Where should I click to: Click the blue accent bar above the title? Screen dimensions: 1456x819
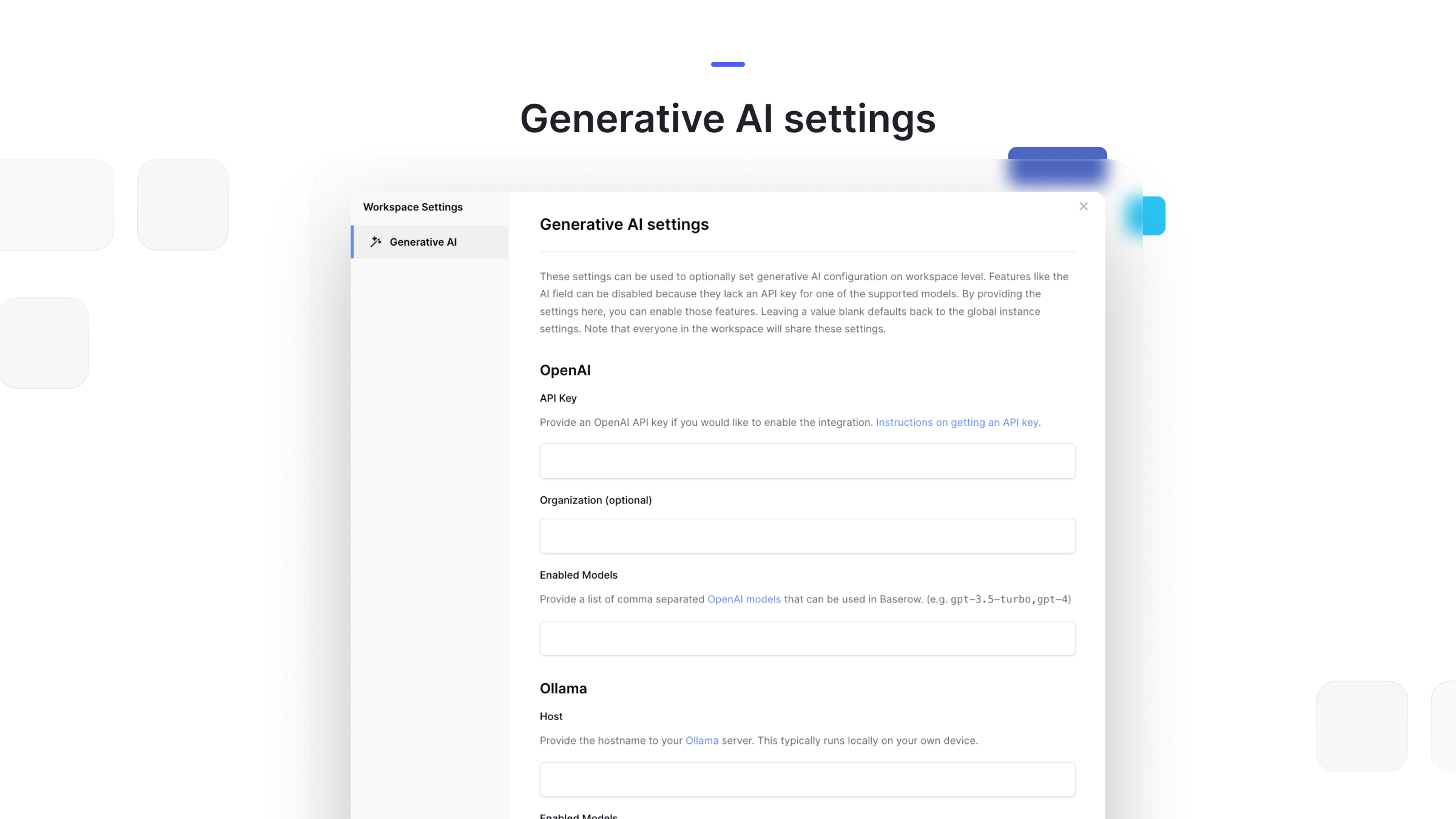tap(727, 64)
